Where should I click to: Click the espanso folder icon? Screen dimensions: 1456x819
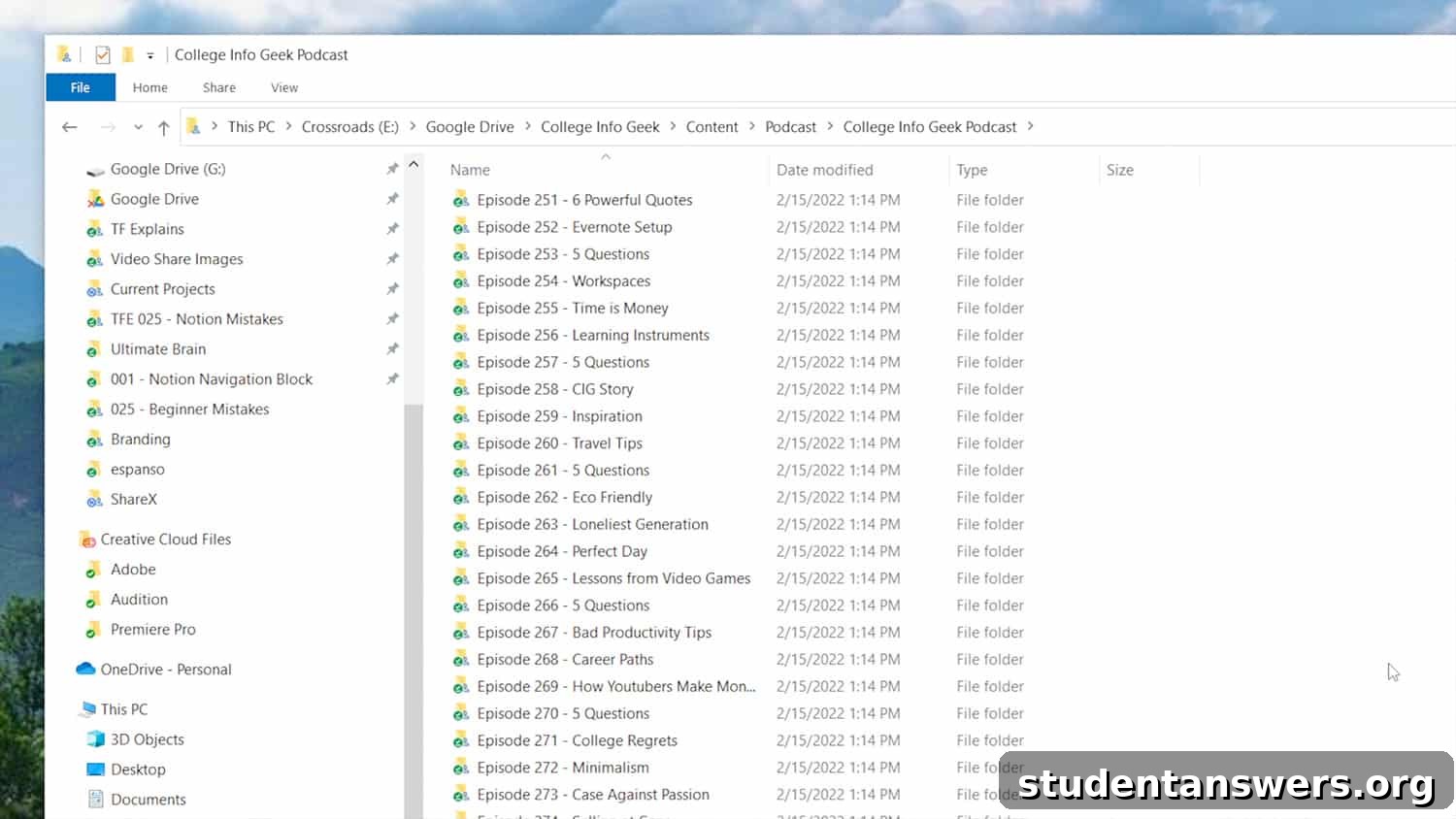[94, 470]
